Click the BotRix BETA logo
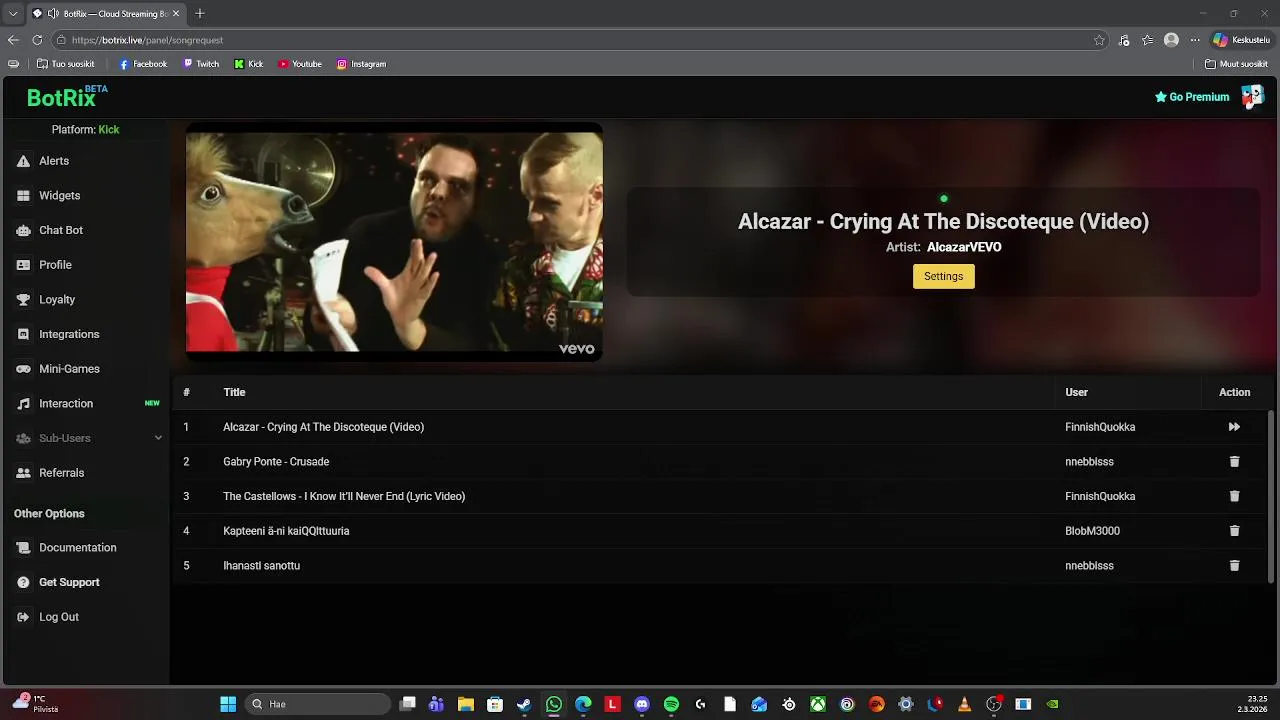This screenshot has height=720, width=1280. click(x=67, y=97)
